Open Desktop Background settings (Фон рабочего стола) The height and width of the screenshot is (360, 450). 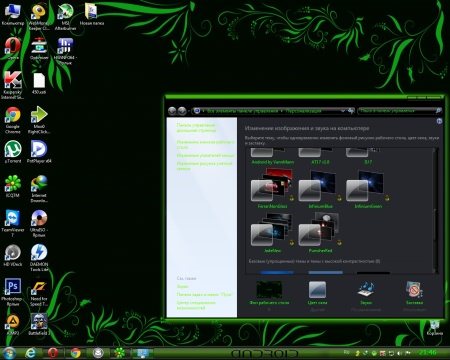(269, 293)
